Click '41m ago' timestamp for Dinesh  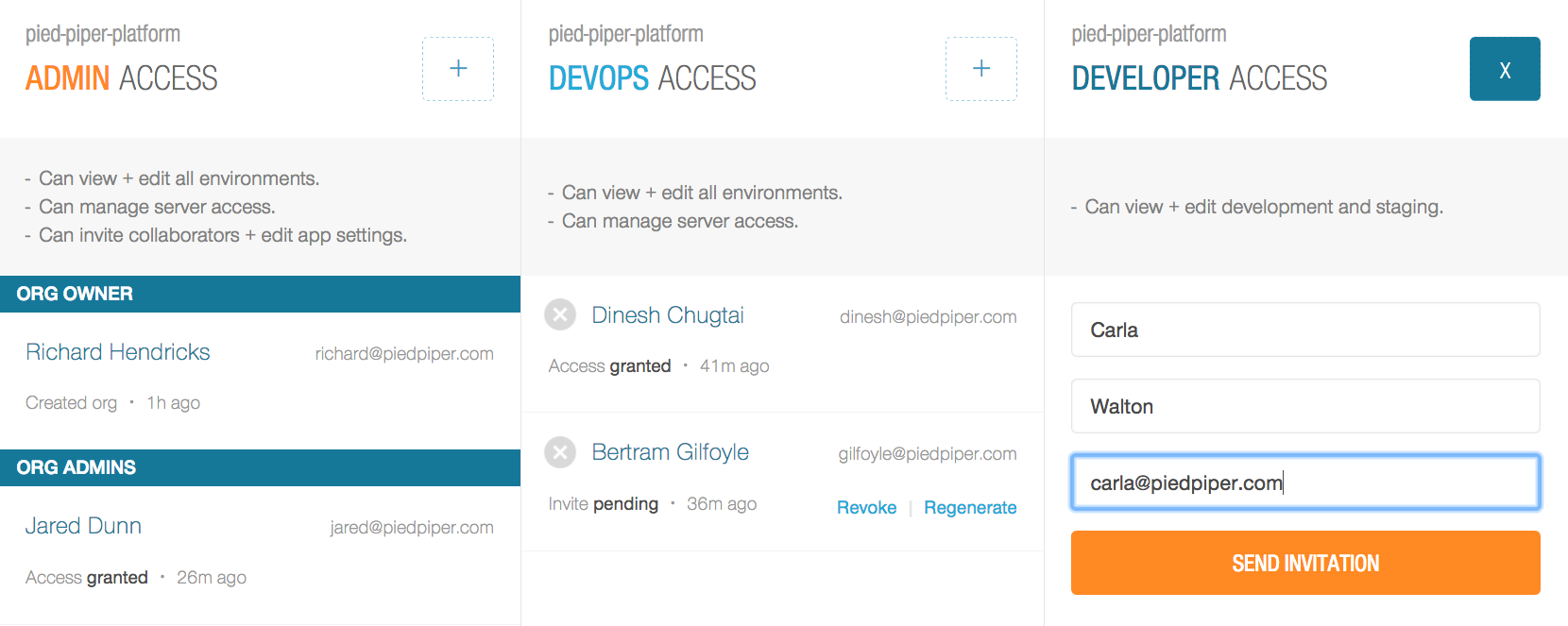[735, 366]
